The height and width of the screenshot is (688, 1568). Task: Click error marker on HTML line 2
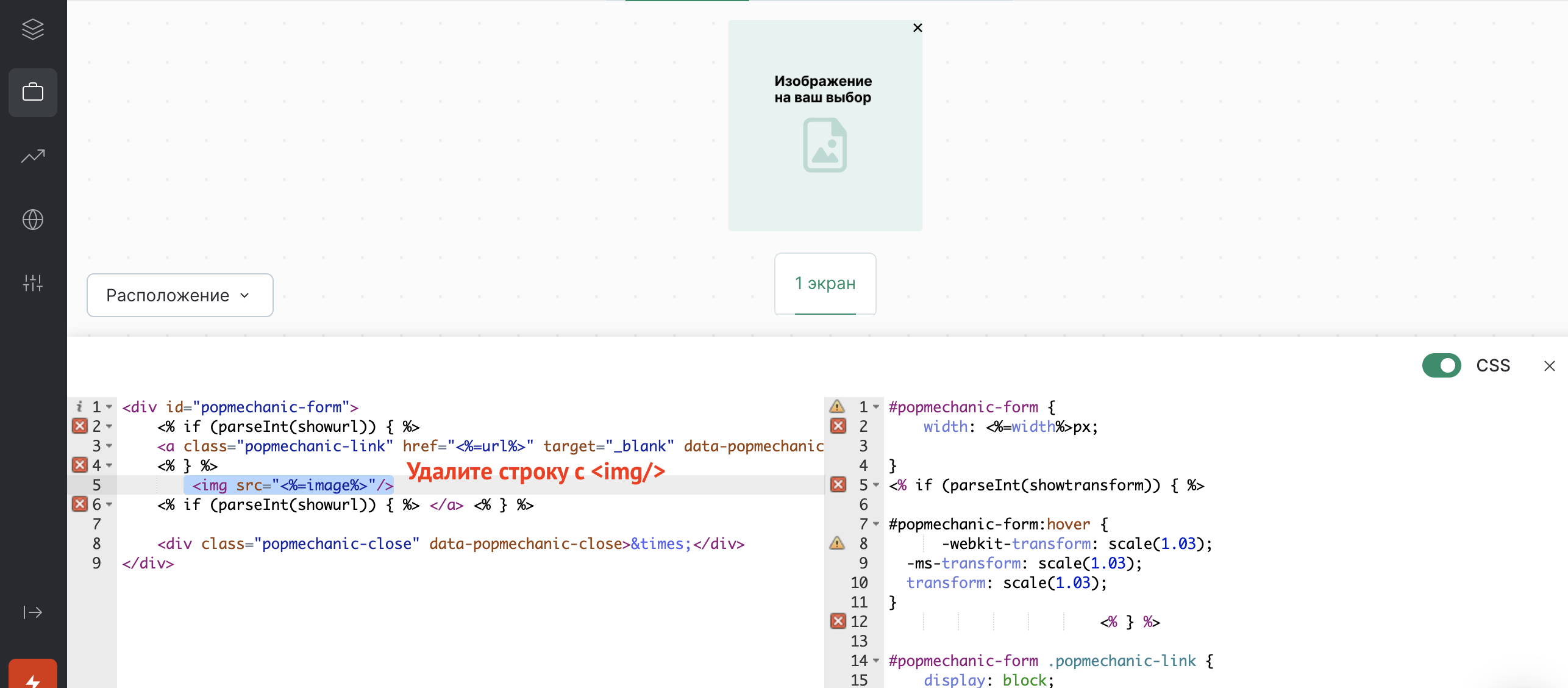pyautogui.click(x=80, y=426)
